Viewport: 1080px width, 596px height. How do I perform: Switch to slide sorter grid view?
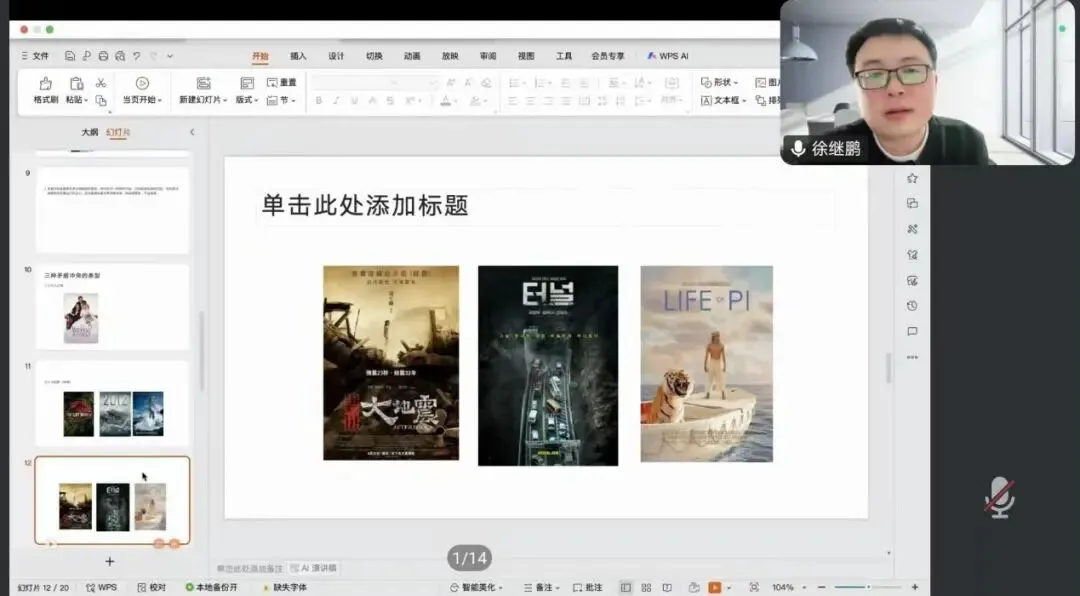coord(646,588)
